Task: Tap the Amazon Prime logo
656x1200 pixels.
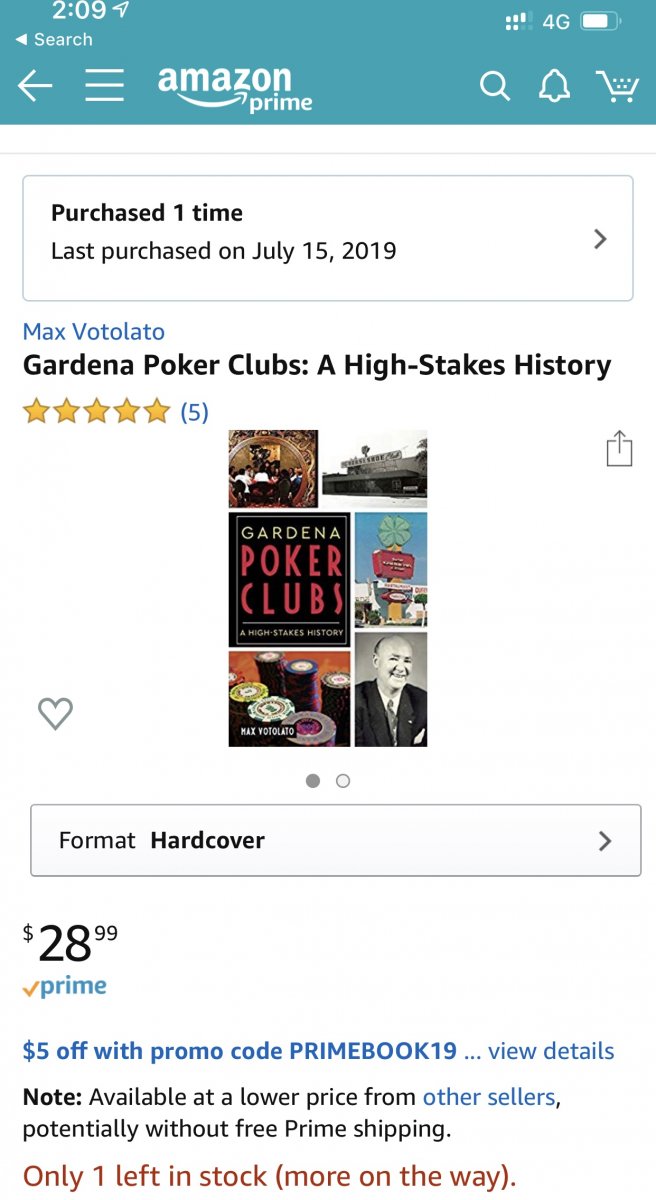Action: pos(235,88)
